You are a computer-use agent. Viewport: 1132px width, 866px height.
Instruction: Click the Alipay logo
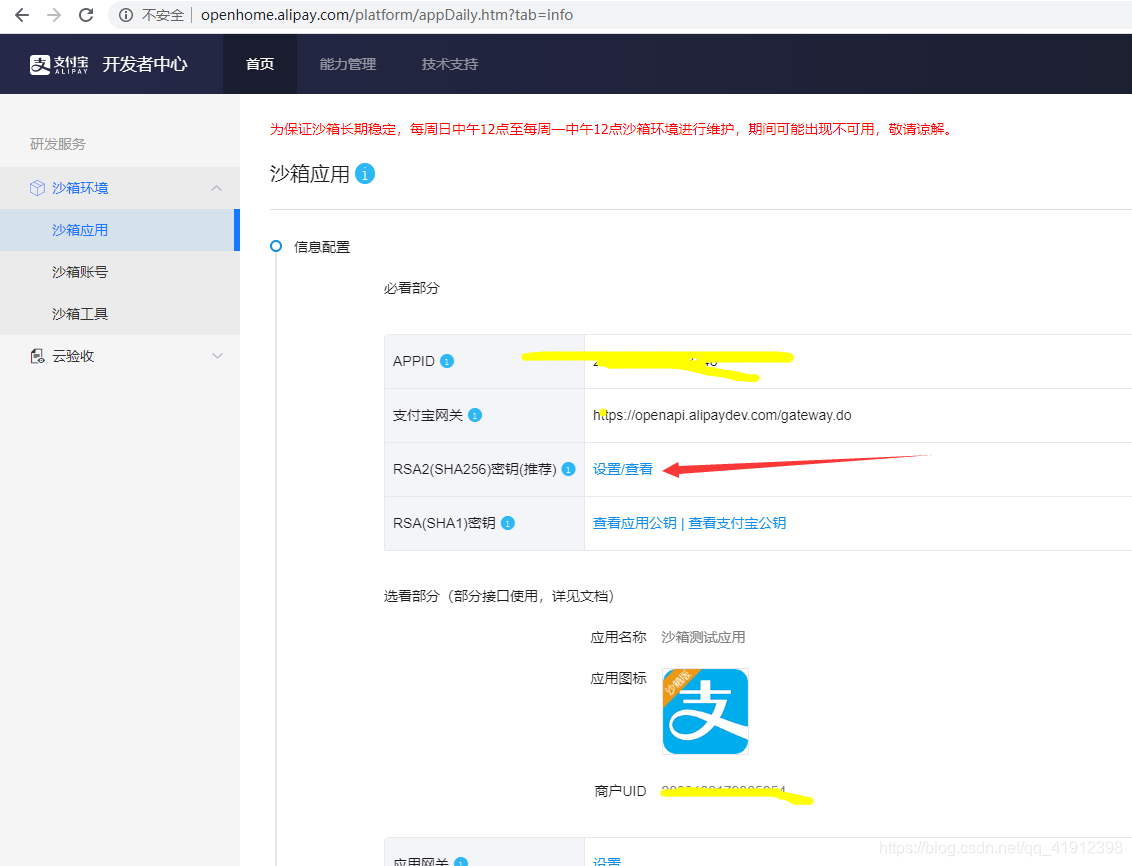pyautogui.click(x=59, y=64)
